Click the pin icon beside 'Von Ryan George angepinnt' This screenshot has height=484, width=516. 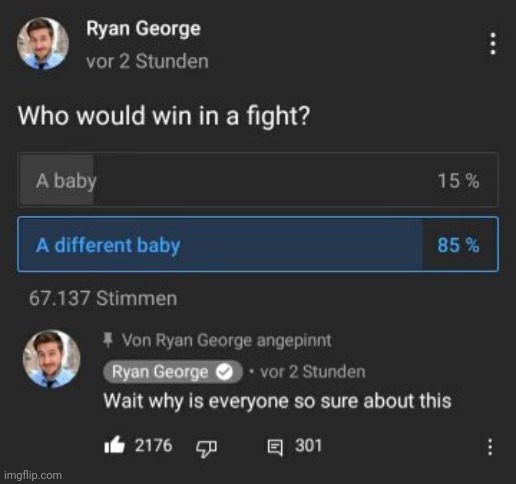click(x=108, y=340)
